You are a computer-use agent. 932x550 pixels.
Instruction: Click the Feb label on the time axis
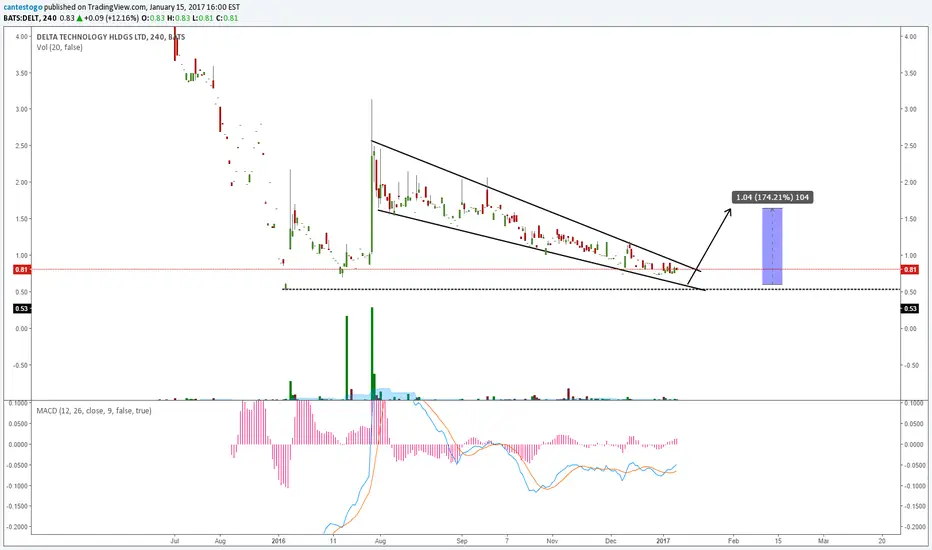pos(733,541)
